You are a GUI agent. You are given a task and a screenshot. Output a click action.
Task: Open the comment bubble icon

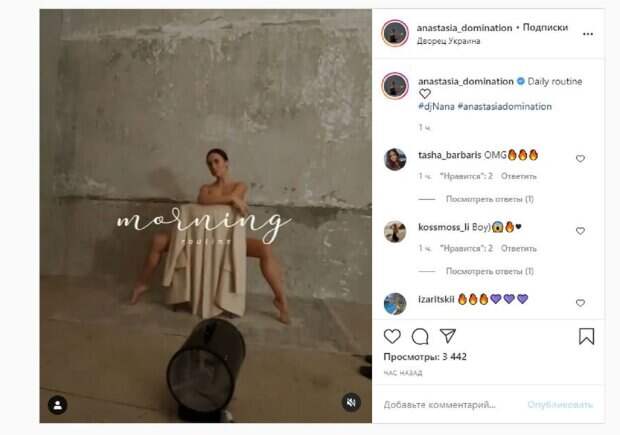[420, 337]
